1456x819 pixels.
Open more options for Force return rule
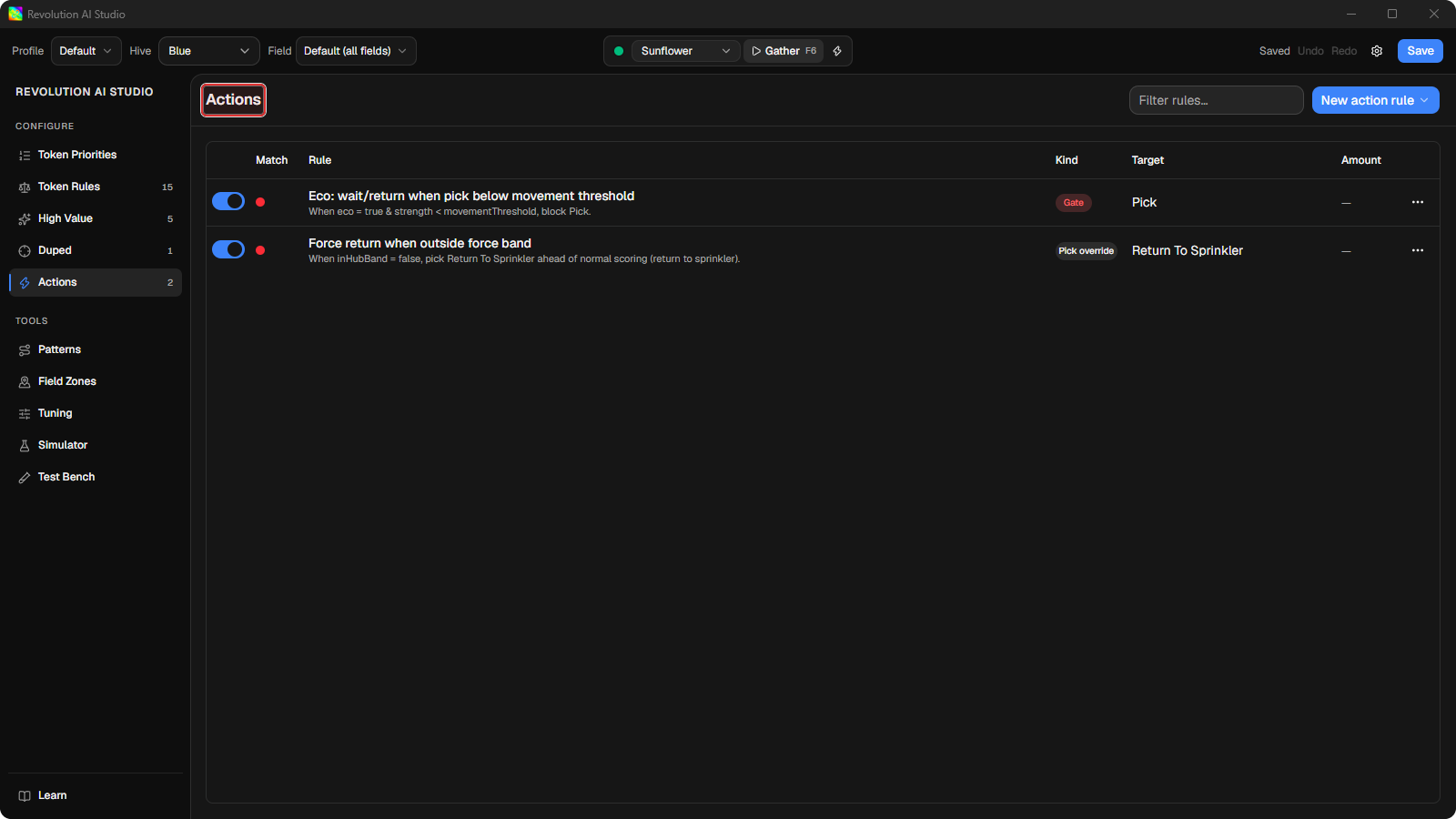[x=1418, y=250]
